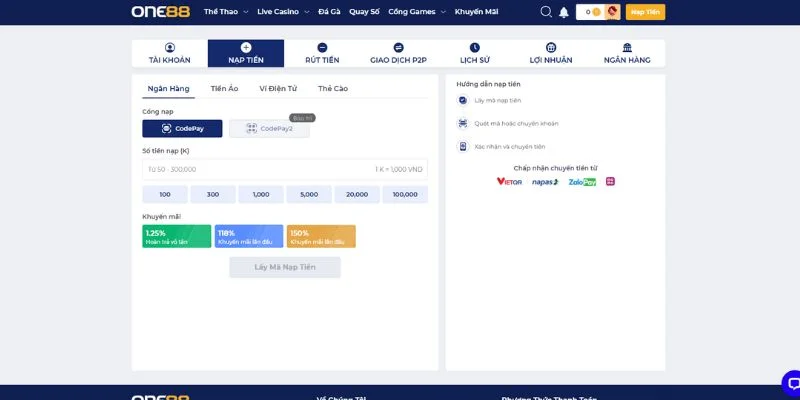
Task: Click the yellow Nạp Tiền header button
Action: [645, 12]
